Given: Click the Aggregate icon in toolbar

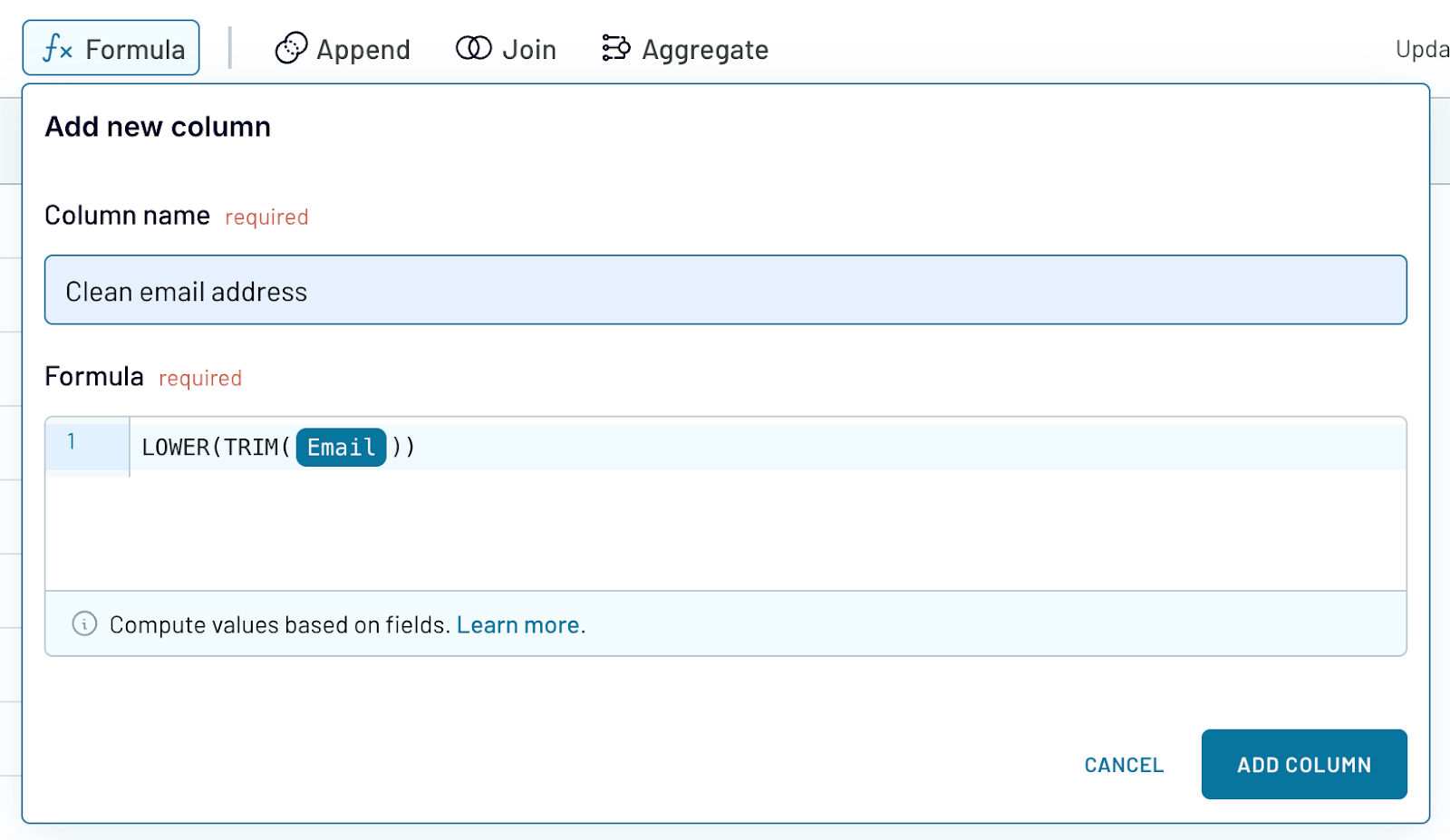Looking at the screenshot, I should tap(615, 48).
